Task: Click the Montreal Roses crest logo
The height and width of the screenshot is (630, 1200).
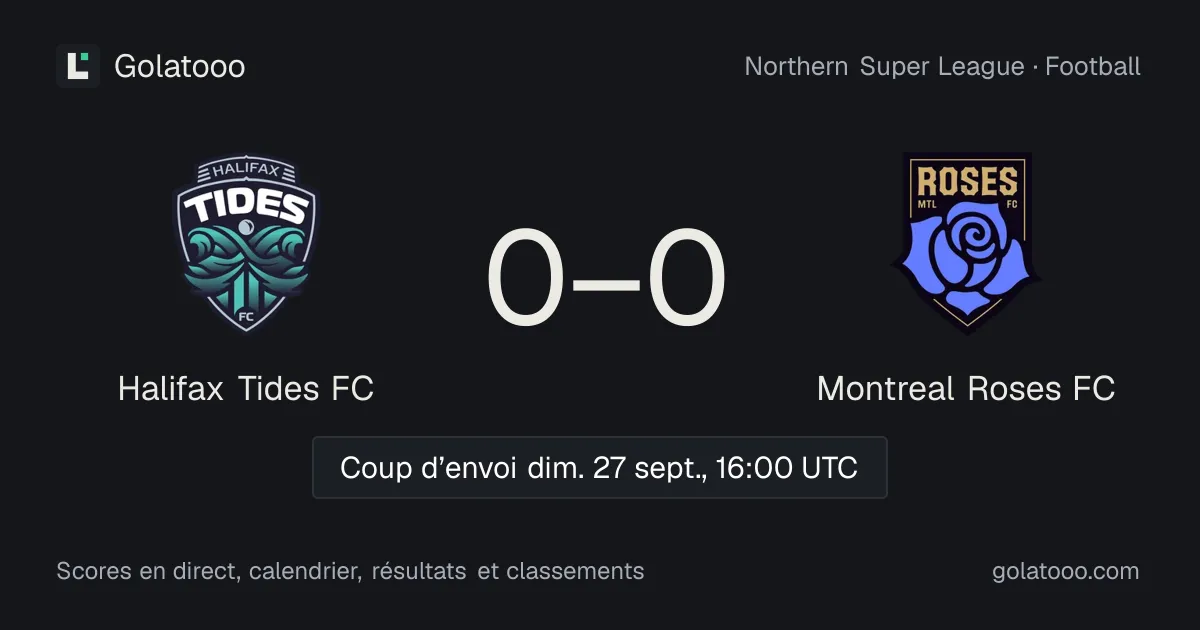Action: (x=966, y=243)
